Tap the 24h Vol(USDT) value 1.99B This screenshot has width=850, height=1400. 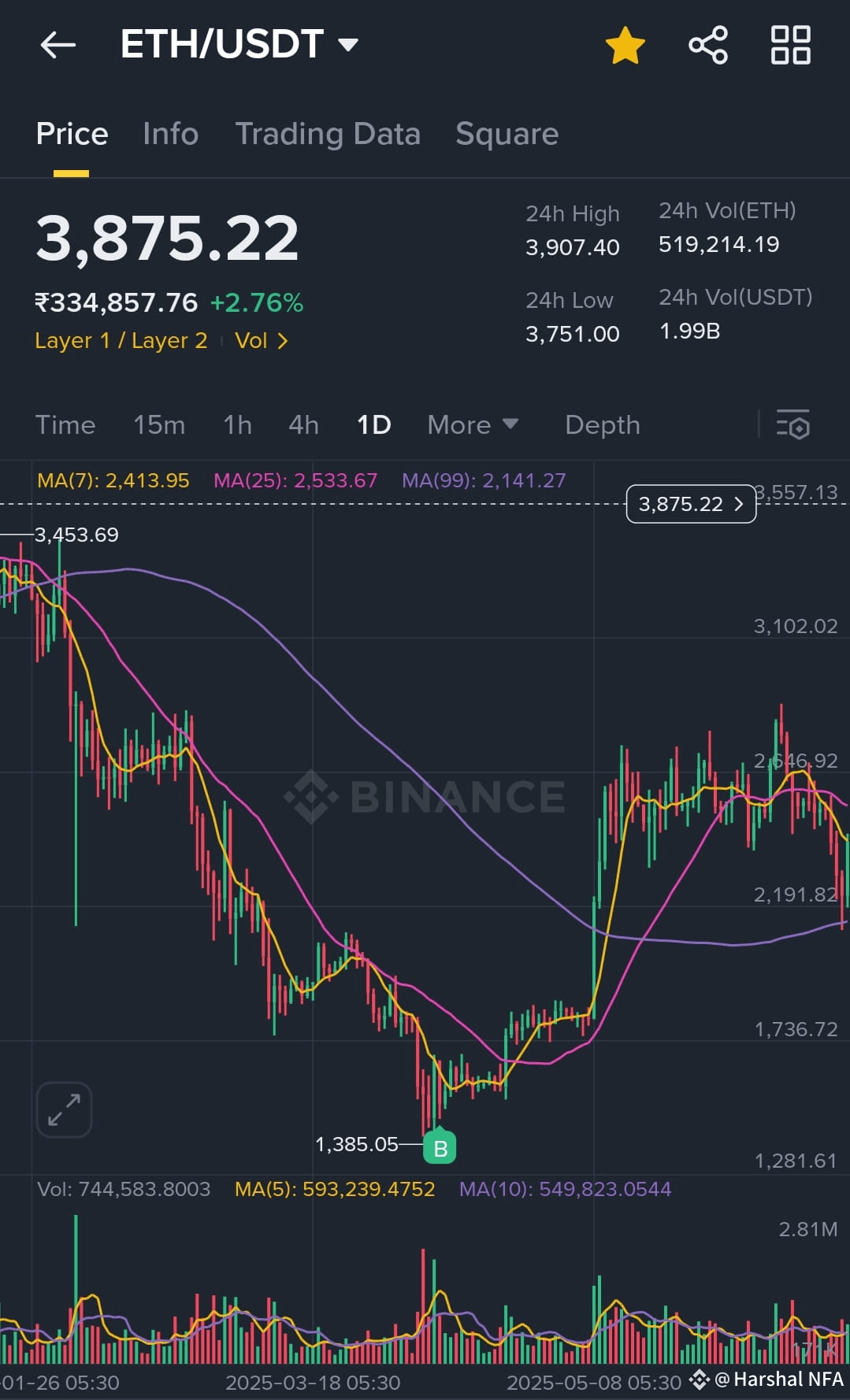tap(689, 331)
